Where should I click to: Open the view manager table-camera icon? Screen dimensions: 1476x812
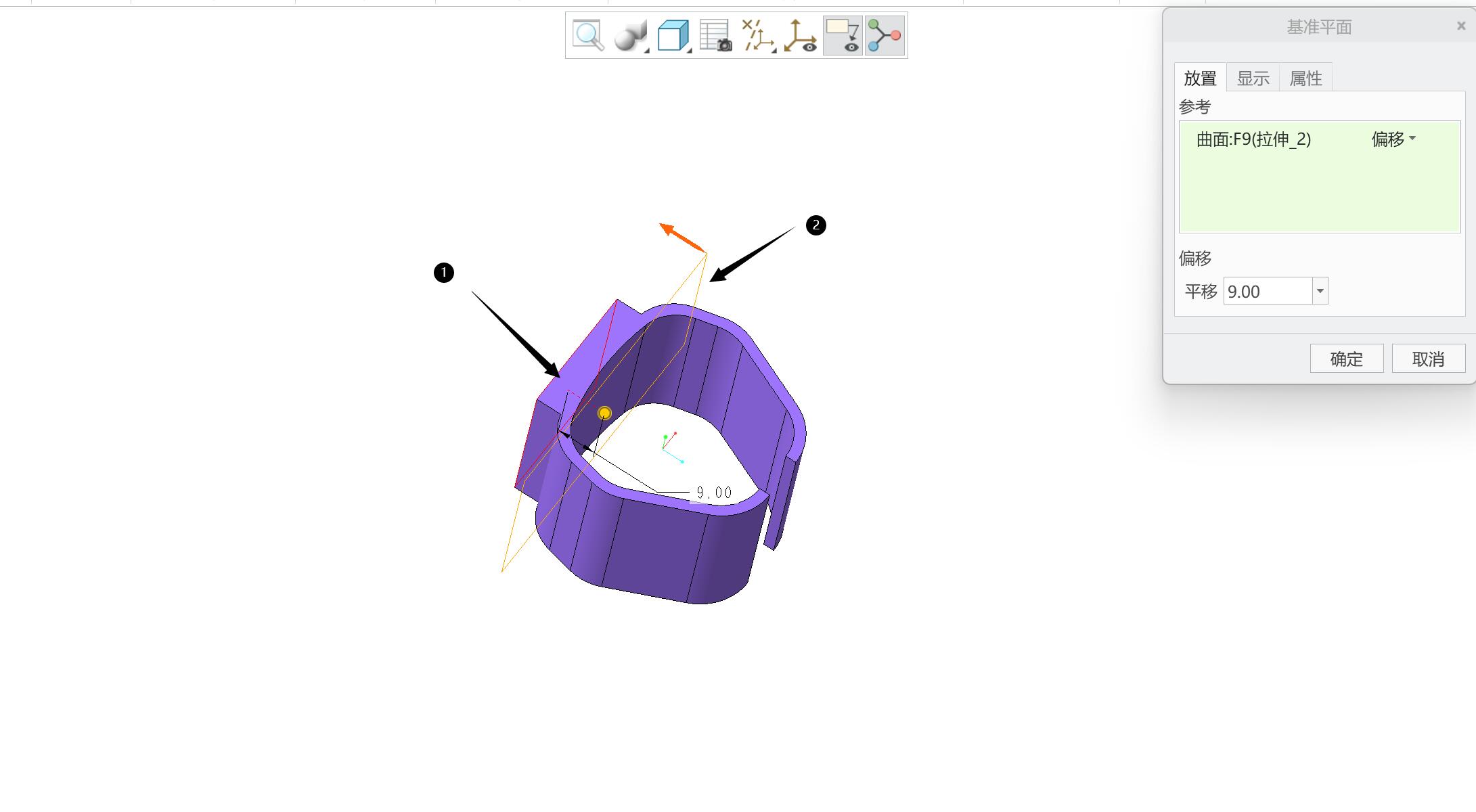point(715,35)
